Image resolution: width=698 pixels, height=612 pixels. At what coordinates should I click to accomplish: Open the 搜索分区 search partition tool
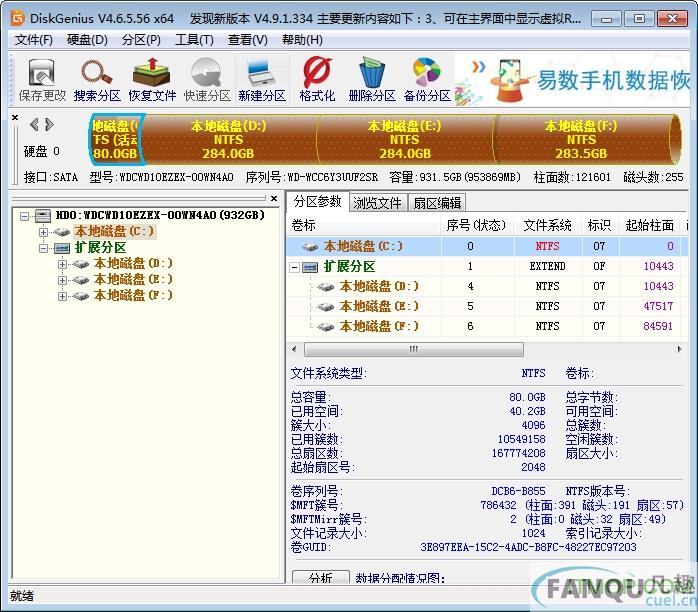click(x=97, y=80)
